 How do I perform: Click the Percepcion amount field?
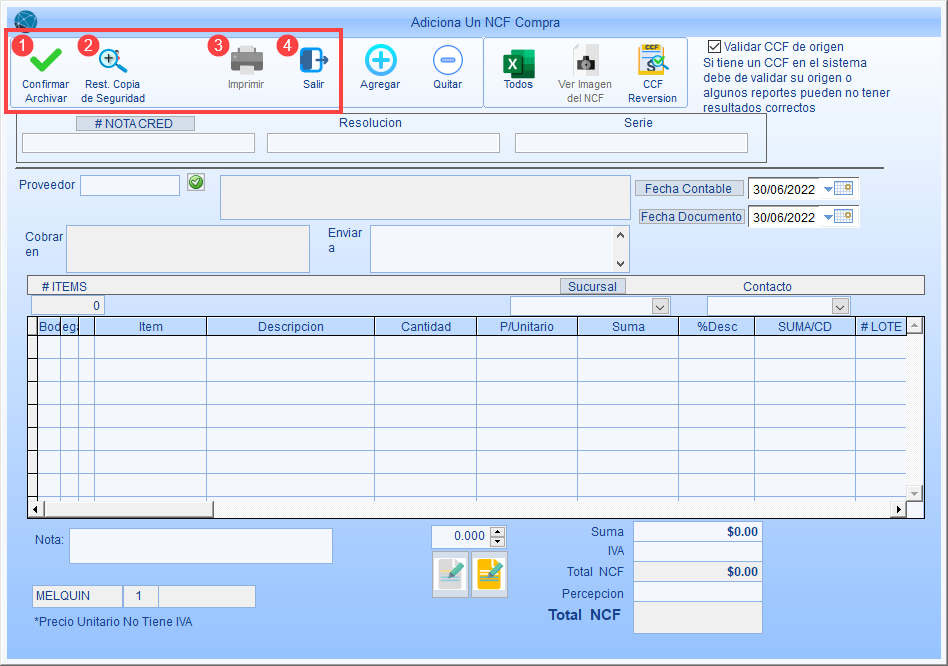click(698, 592)
